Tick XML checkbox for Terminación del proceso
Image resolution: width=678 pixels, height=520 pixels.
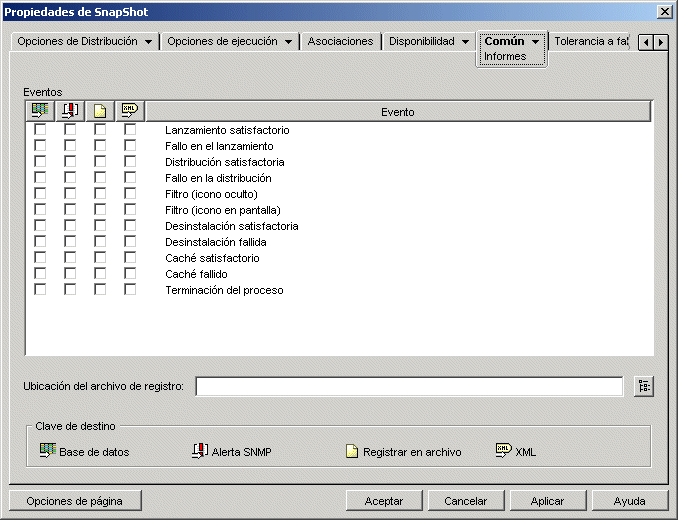pos(130,290)
